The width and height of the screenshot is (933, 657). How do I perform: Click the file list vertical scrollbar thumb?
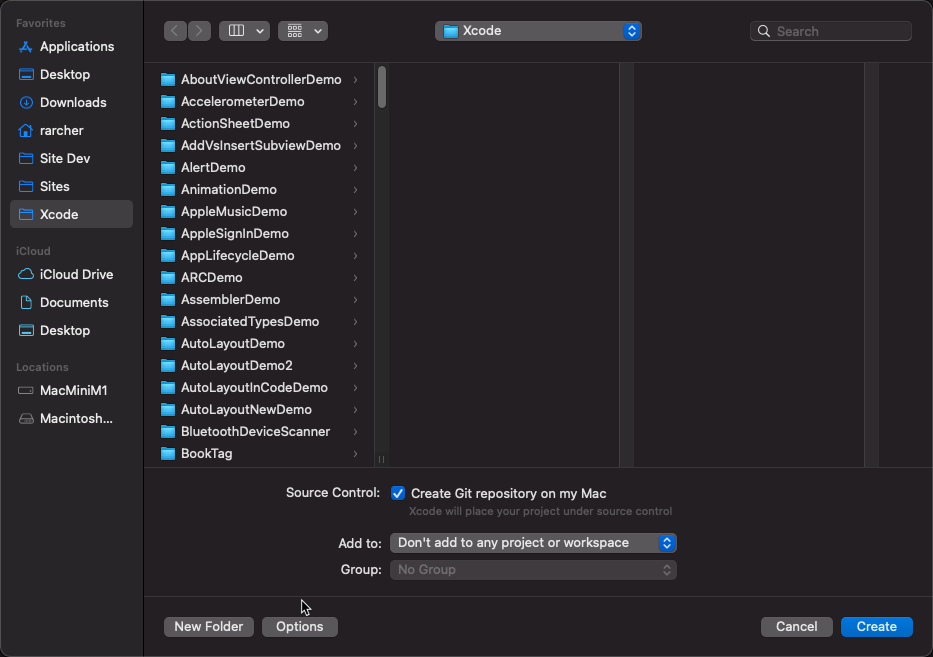pos(382,87)
